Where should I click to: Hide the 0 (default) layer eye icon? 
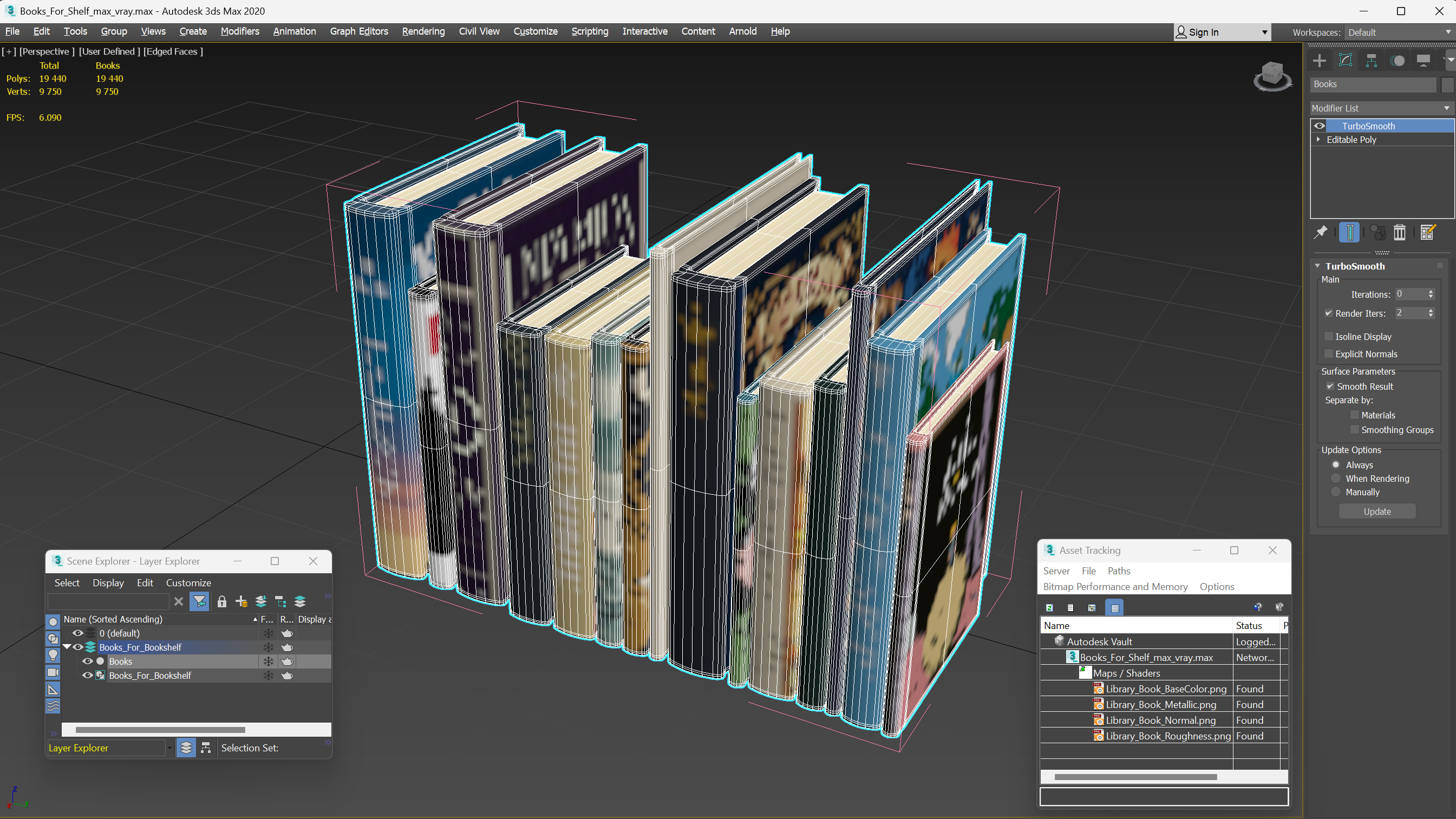[77, 633]
